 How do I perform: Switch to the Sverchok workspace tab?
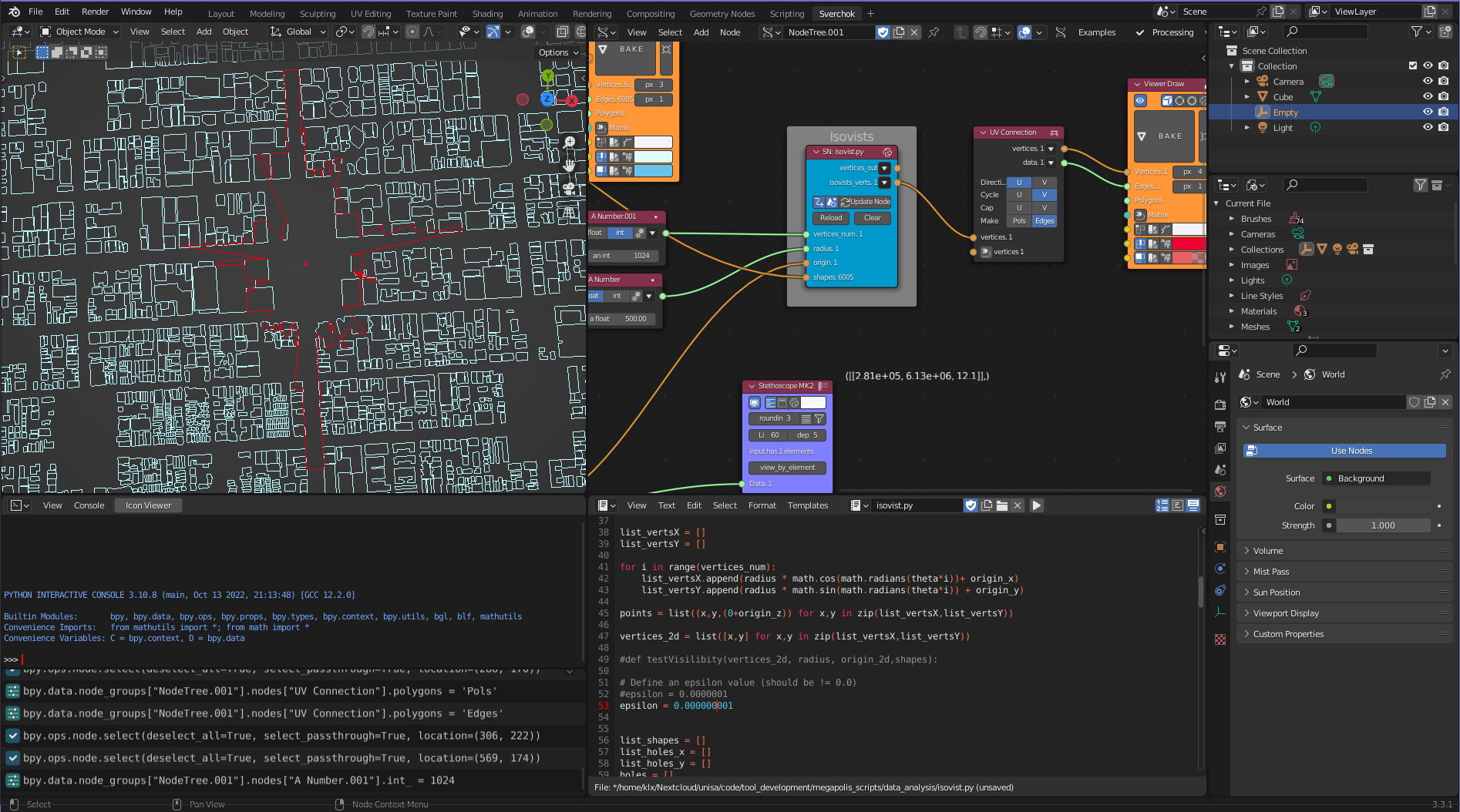point(836,13)
